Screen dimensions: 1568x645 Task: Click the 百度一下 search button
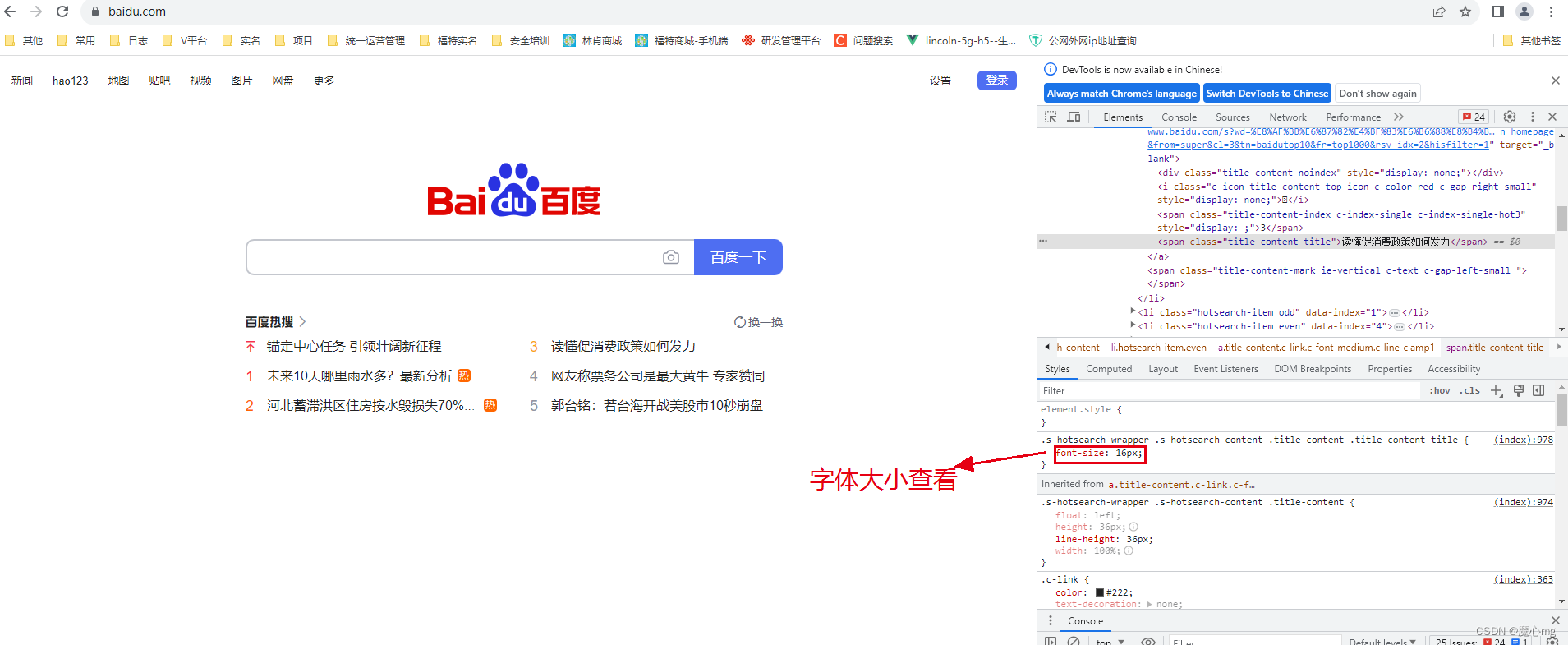click(738, 257)
